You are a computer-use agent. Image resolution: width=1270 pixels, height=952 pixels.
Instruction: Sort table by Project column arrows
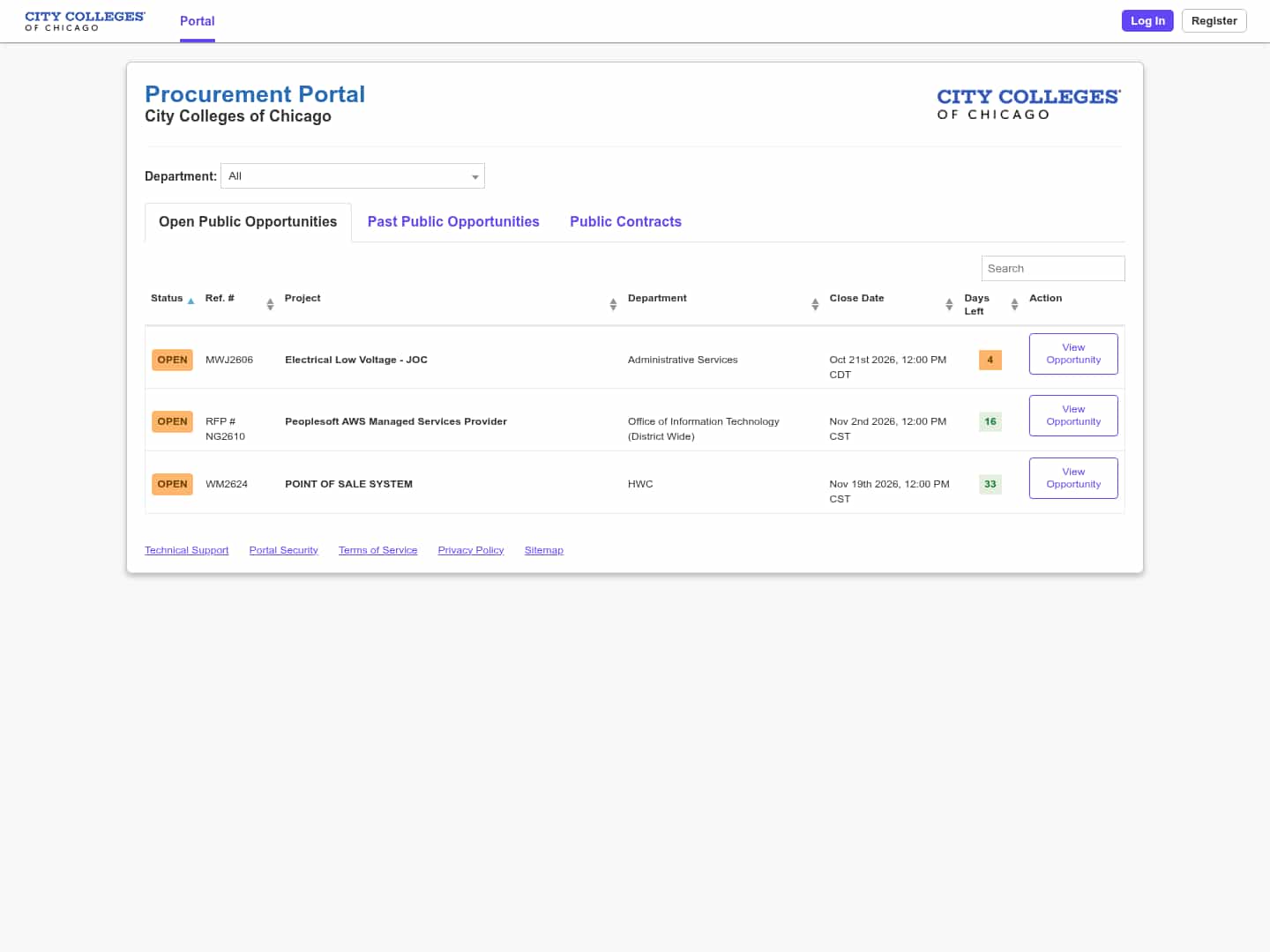[613, 304]
